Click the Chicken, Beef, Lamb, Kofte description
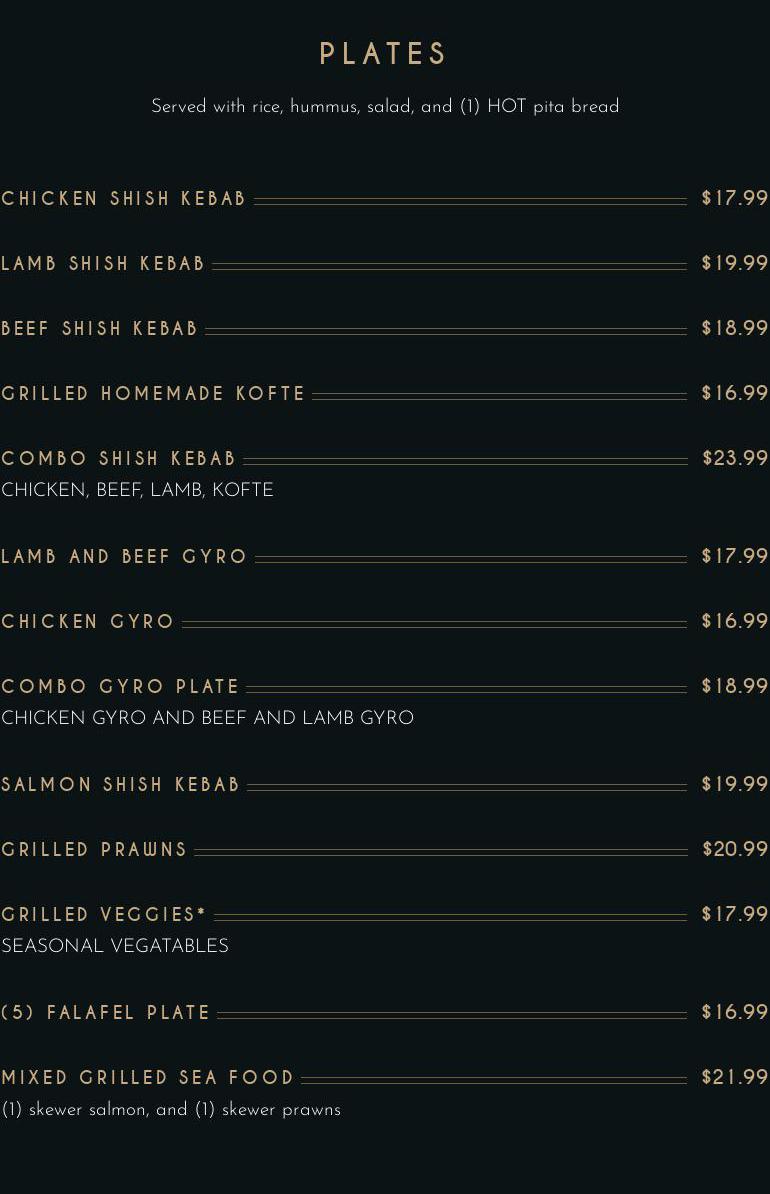The width and height of the screenshot is (770, 1194). 137,490
